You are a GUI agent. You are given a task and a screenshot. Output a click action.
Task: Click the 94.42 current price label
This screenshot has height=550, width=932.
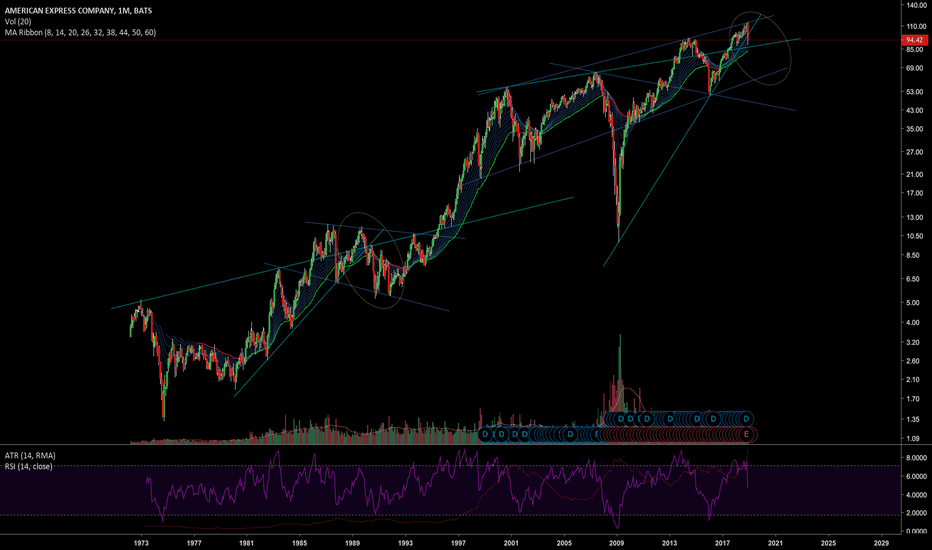click(914, 40)
